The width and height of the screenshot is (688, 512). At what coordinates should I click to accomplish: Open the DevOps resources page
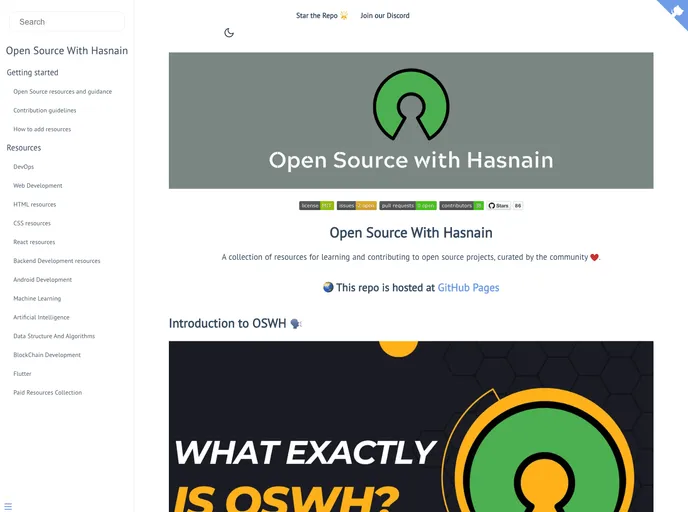coord(24,167)
